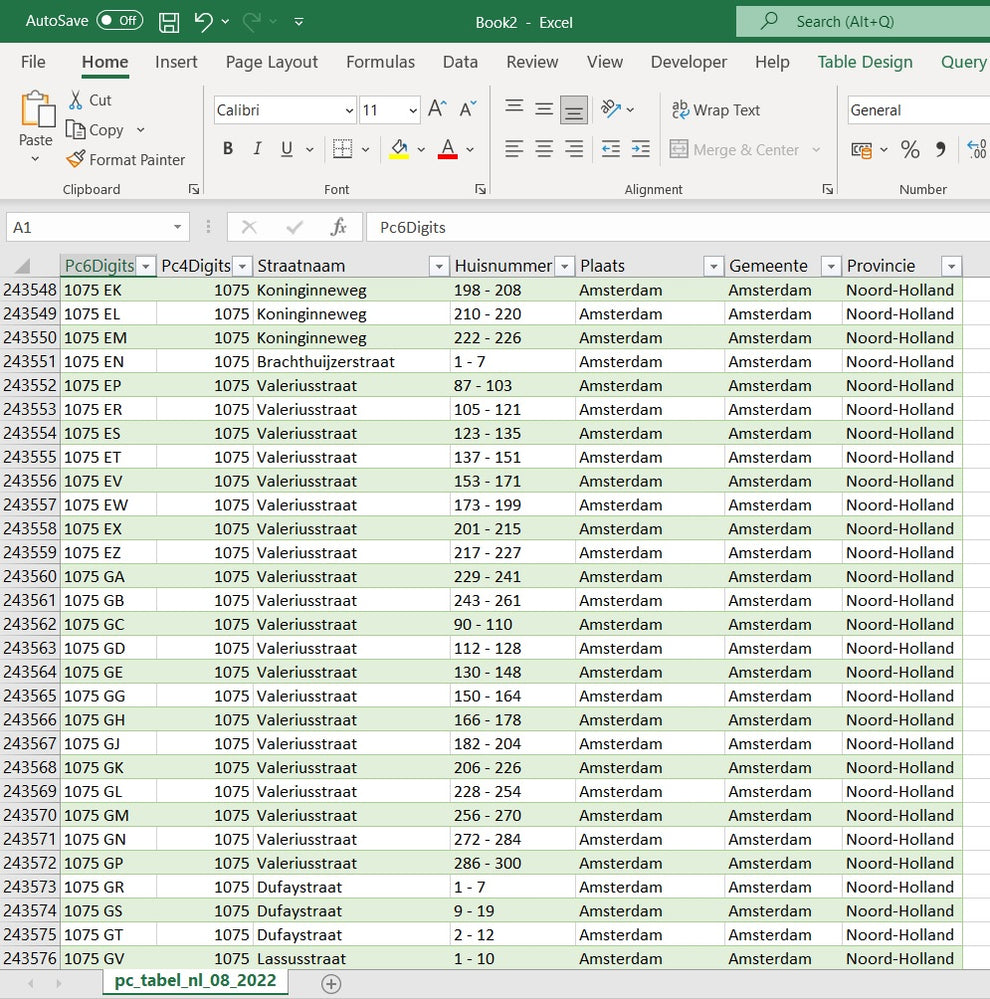The width and height of the screenshot is (990, 999).
Task: Apply Bold formatting
Action: tap(228, 149)
